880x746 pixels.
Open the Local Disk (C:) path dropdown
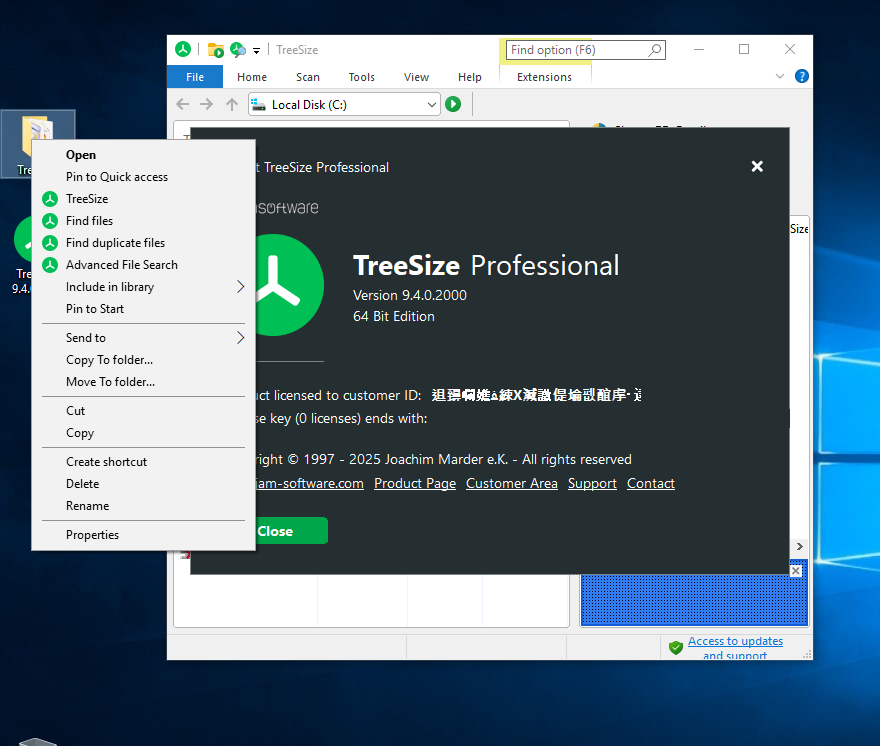[431, 104]
